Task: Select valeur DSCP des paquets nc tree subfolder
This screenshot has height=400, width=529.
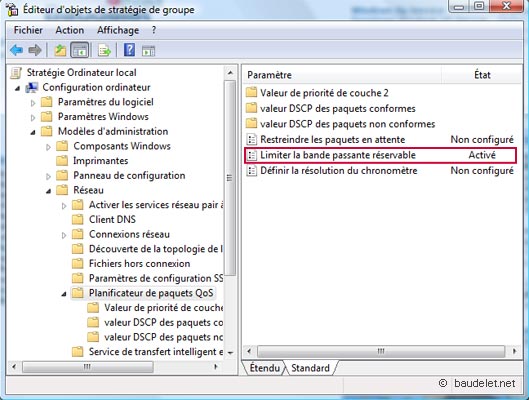Action: click(x=163, y=337)
